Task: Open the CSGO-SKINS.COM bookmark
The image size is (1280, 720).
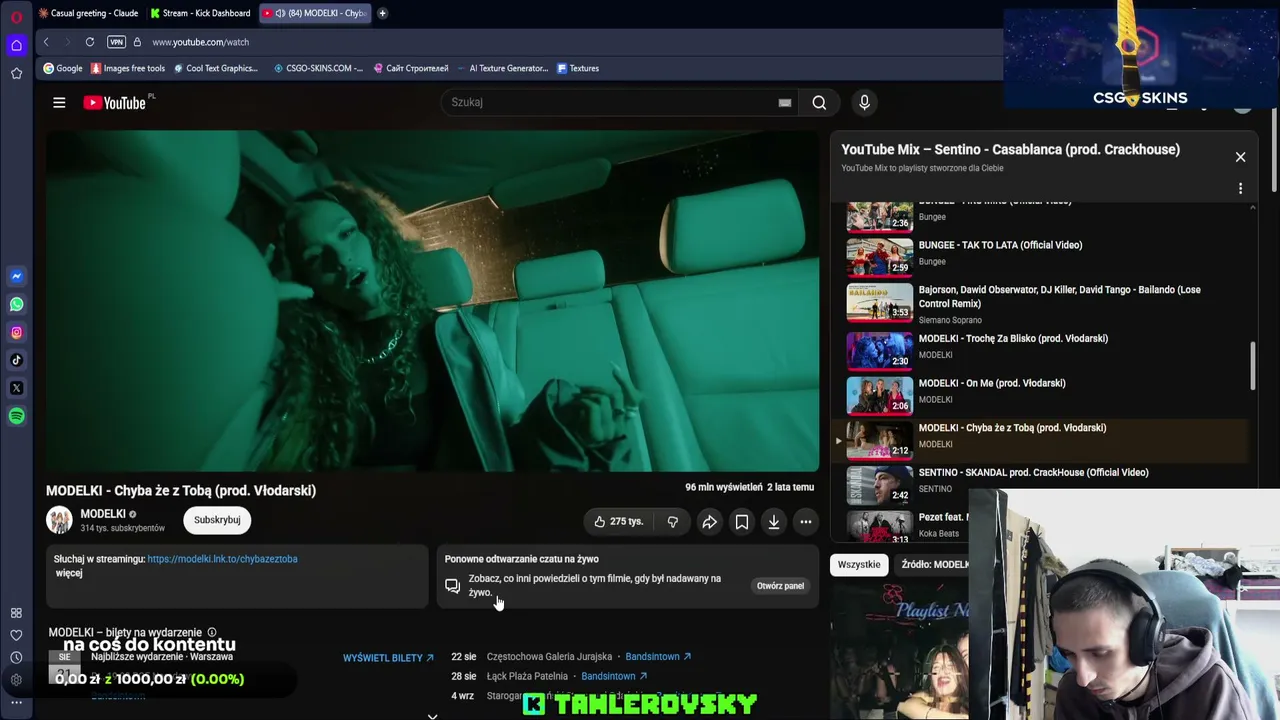Action: (318, 68)
